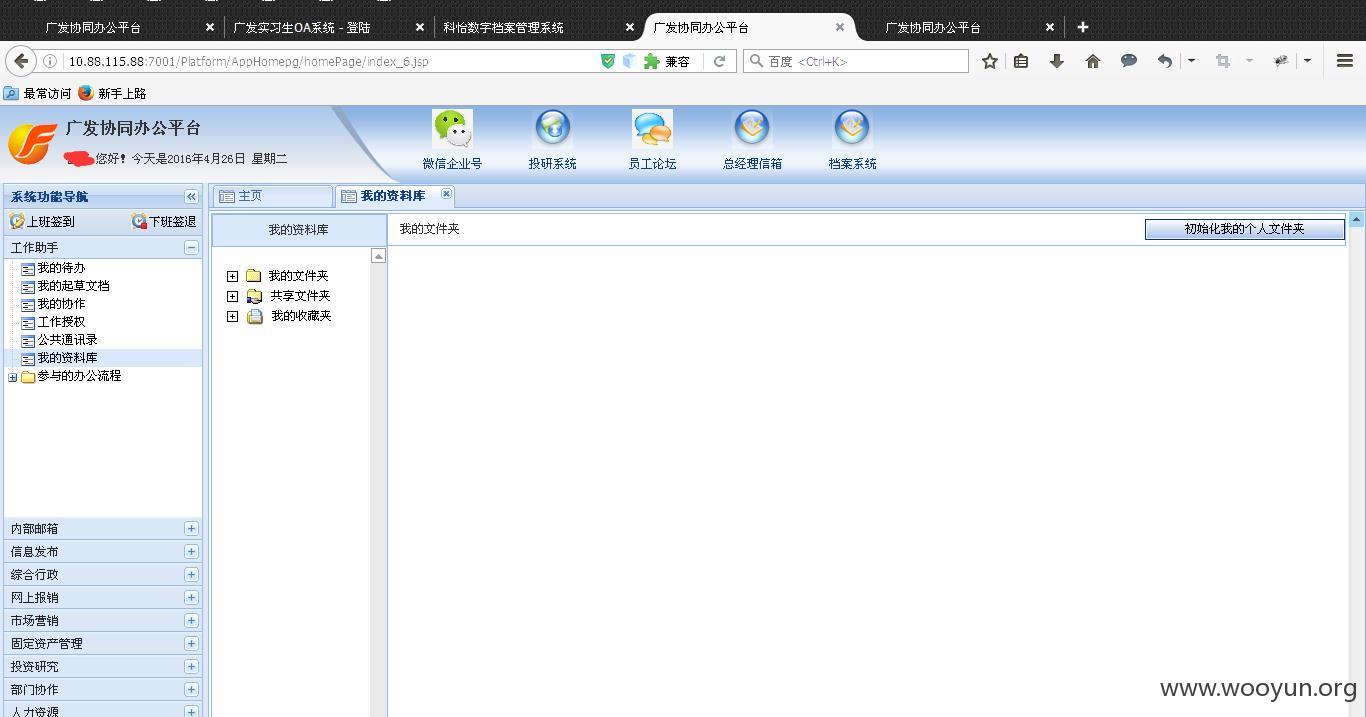This screenshot has height=717, width=1366.
Task: Open the 员工论坛 chat bubbles icon
Action: [652, 128]
